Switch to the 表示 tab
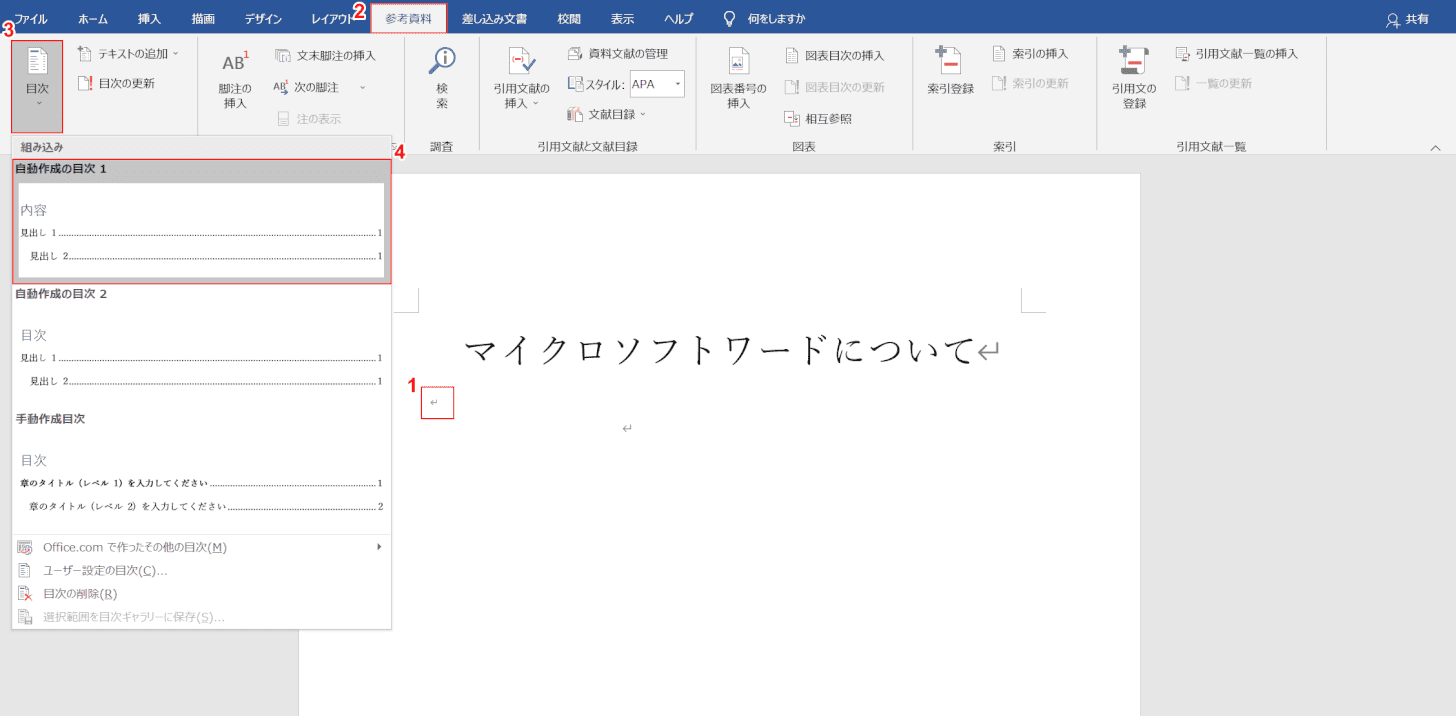 [622, 19]
